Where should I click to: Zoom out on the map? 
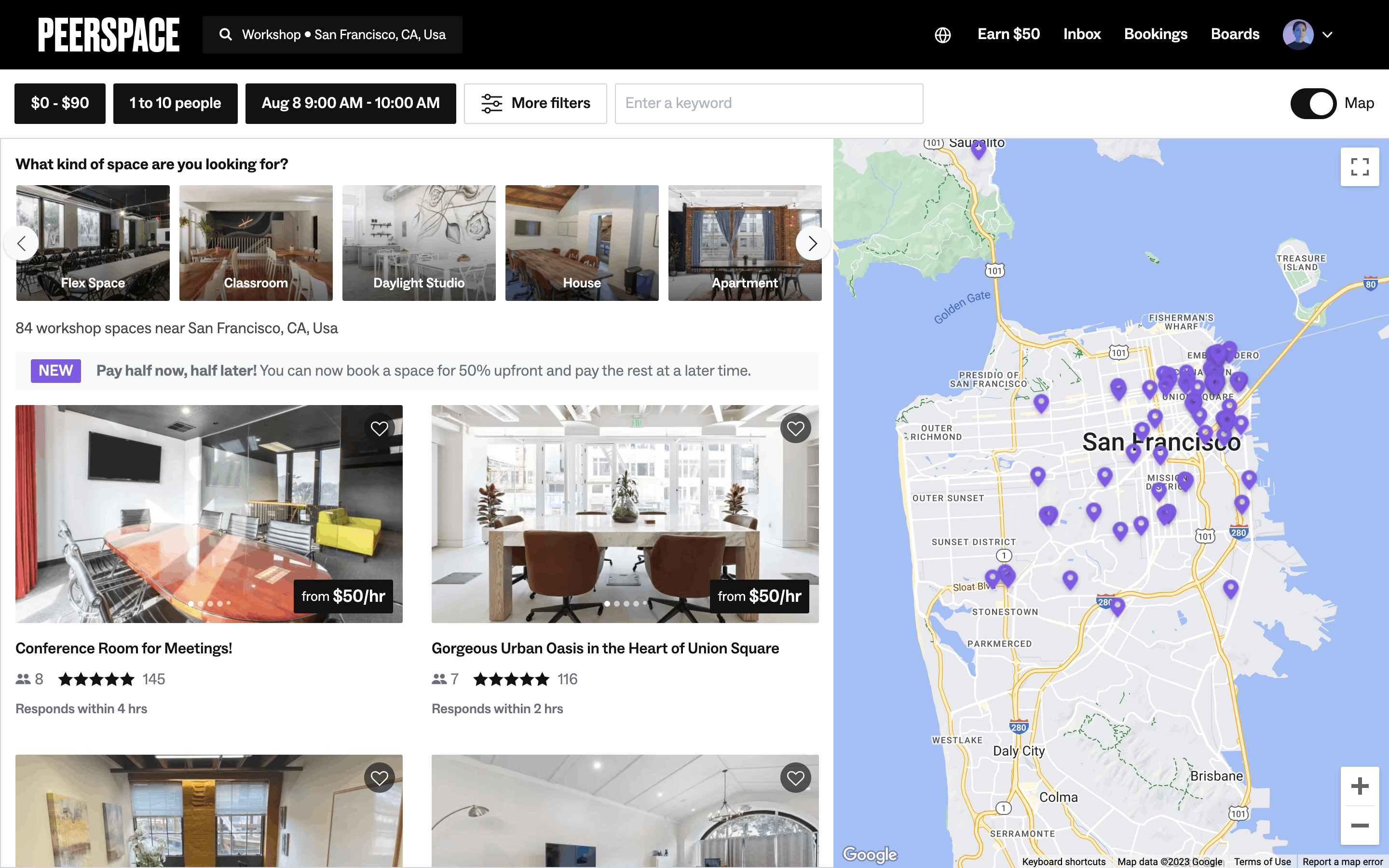tap(1359, 826)
